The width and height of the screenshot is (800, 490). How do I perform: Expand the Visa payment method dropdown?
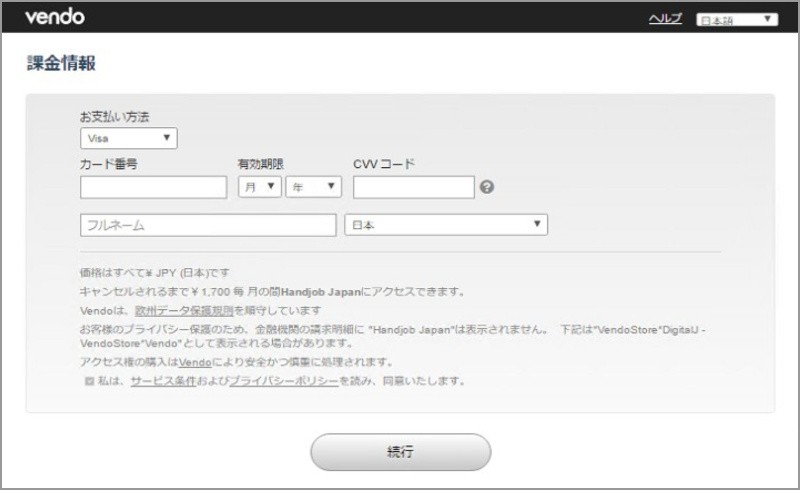click(128, 139)
